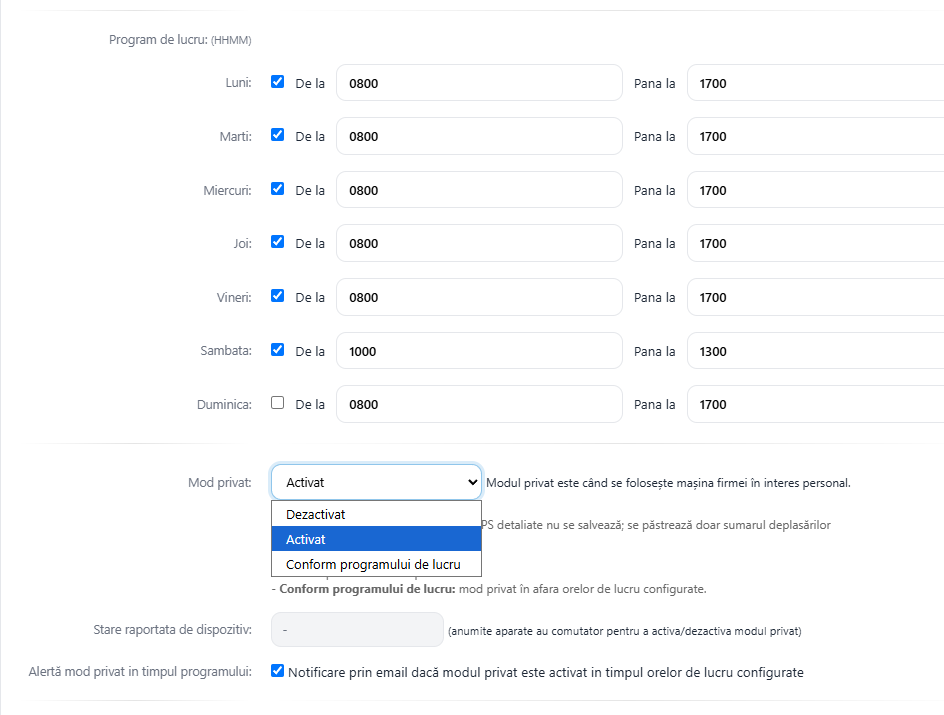Select the Joi De la time field
Viewport: 944px width, 715px height.
479,243
